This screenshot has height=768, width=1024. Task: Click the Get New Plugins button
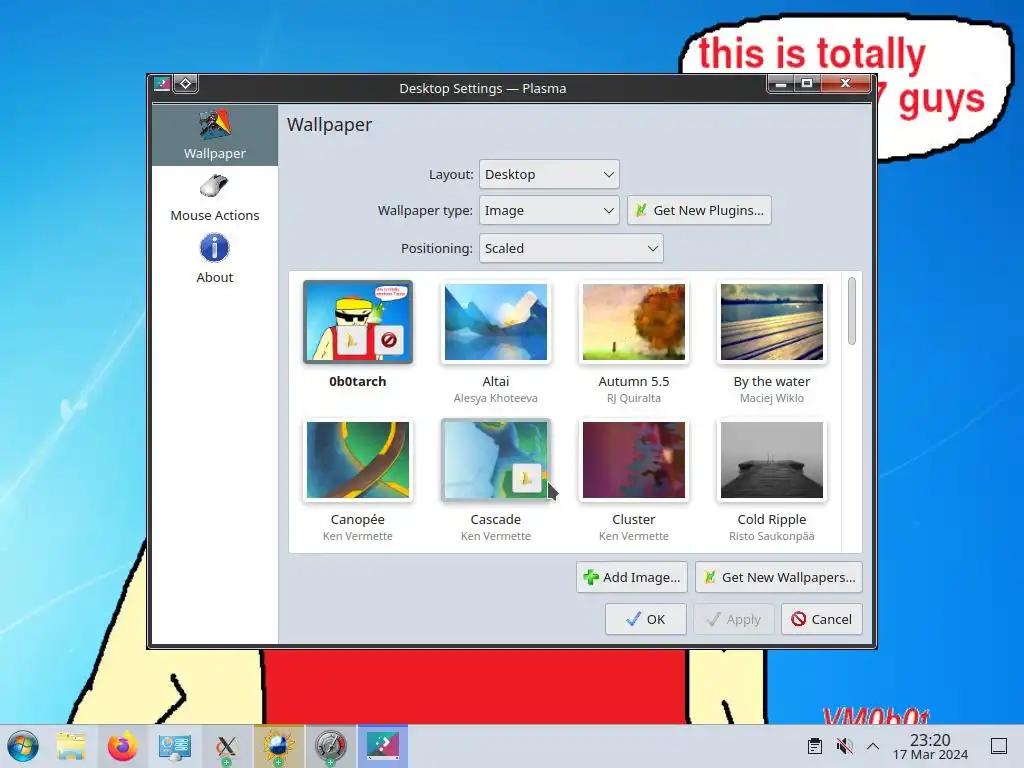[x=699, y=210]
